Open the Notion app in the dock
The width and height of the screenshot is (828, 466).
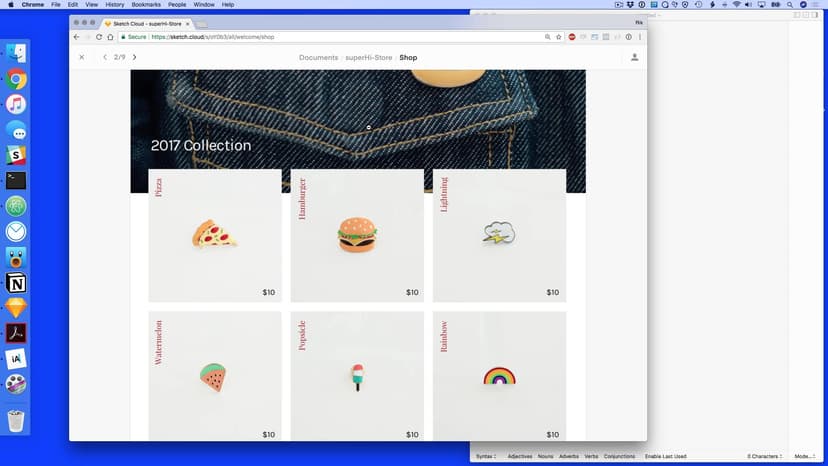[x=16, y=283]
